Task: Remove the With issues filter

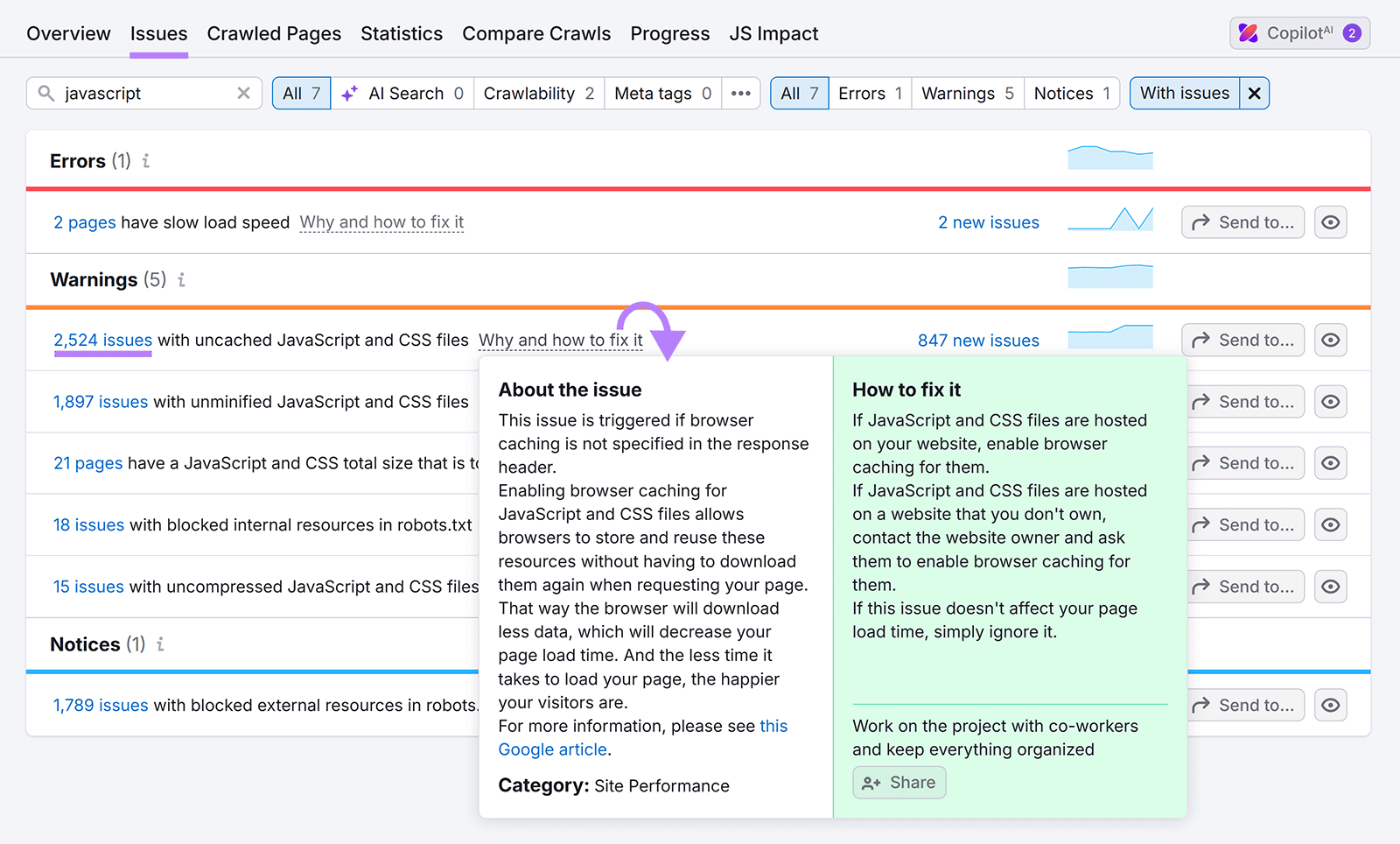Action: pyautogui.click(x=1256, y=93)
